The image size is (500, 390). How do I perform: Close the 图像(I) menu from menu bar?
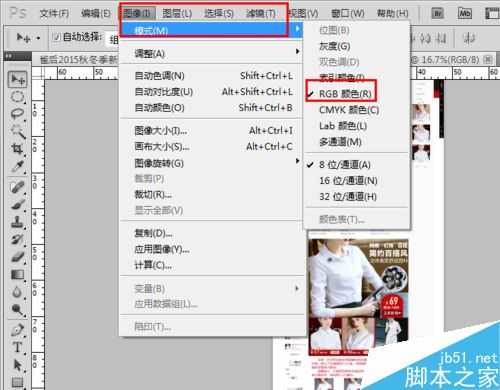tap(137, 14)
